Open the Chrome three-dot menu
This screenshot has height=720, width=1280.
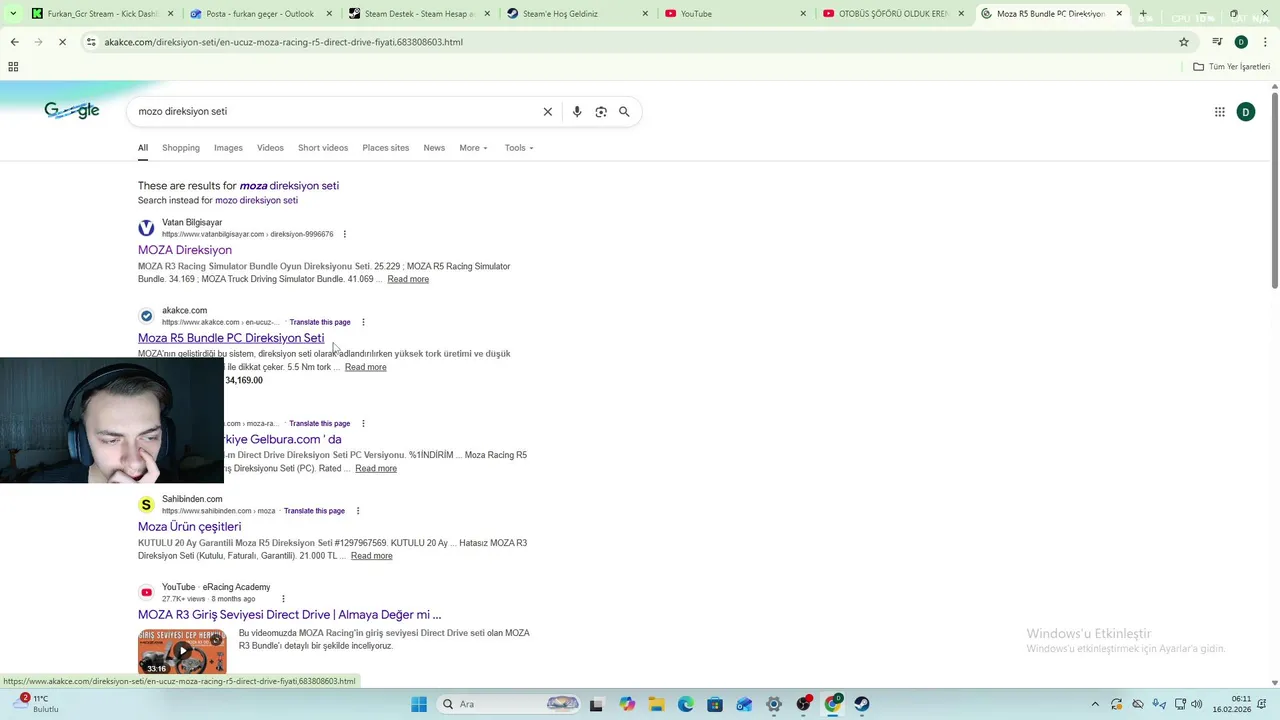click(1266, 42)
